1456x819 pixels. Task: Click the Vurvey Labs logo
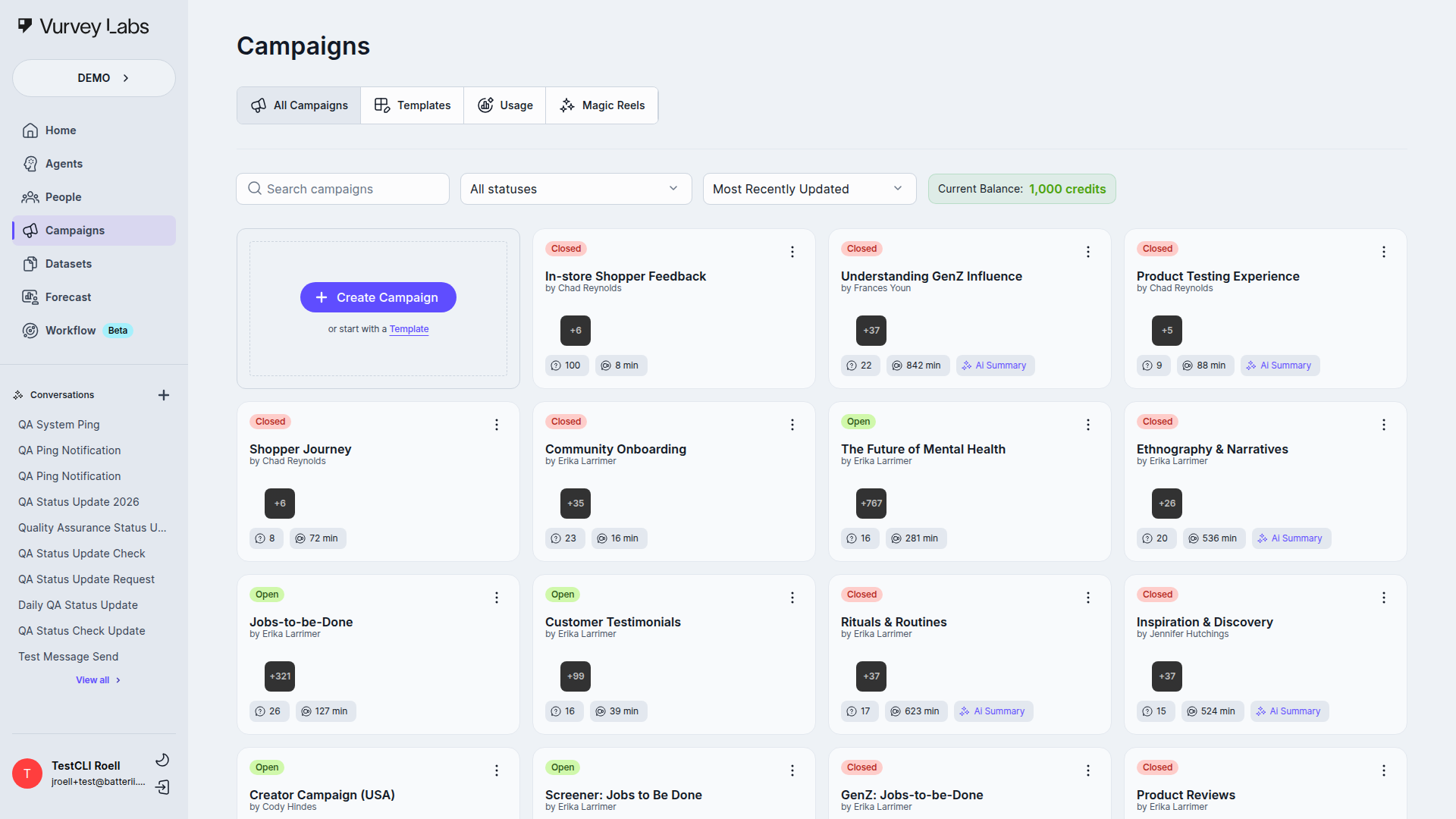click(x=82, y=26)
